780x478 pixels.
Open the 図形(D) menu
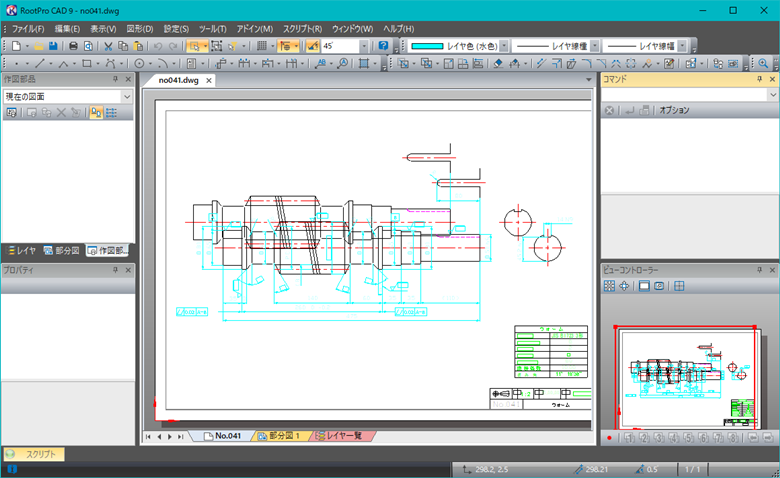click(139, 28)
